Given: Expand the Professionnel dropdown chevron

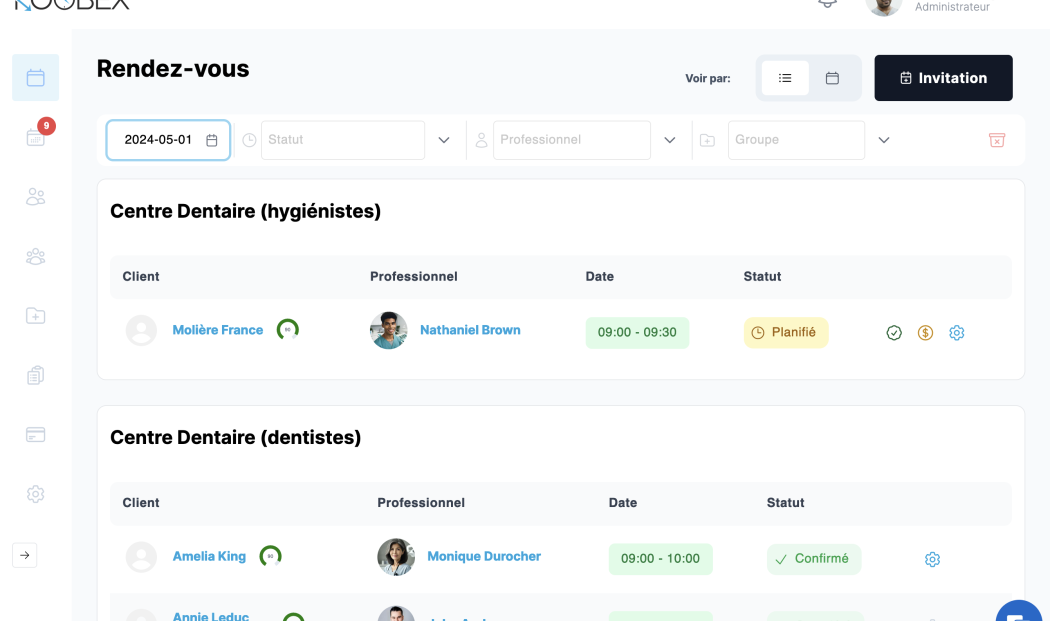Looking at the screenshot, I should click(x=670, y=140).
